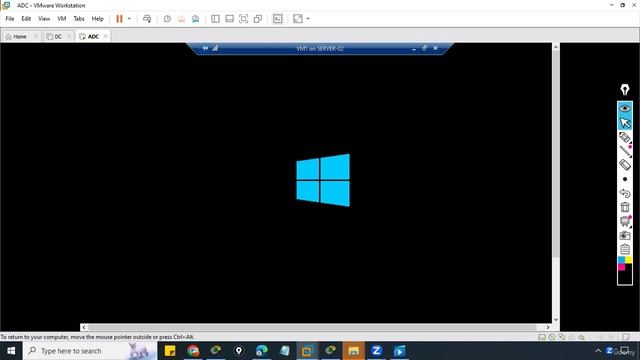
Task: Open the blue Zoom icon in taskbar
Action: (376, 351)
